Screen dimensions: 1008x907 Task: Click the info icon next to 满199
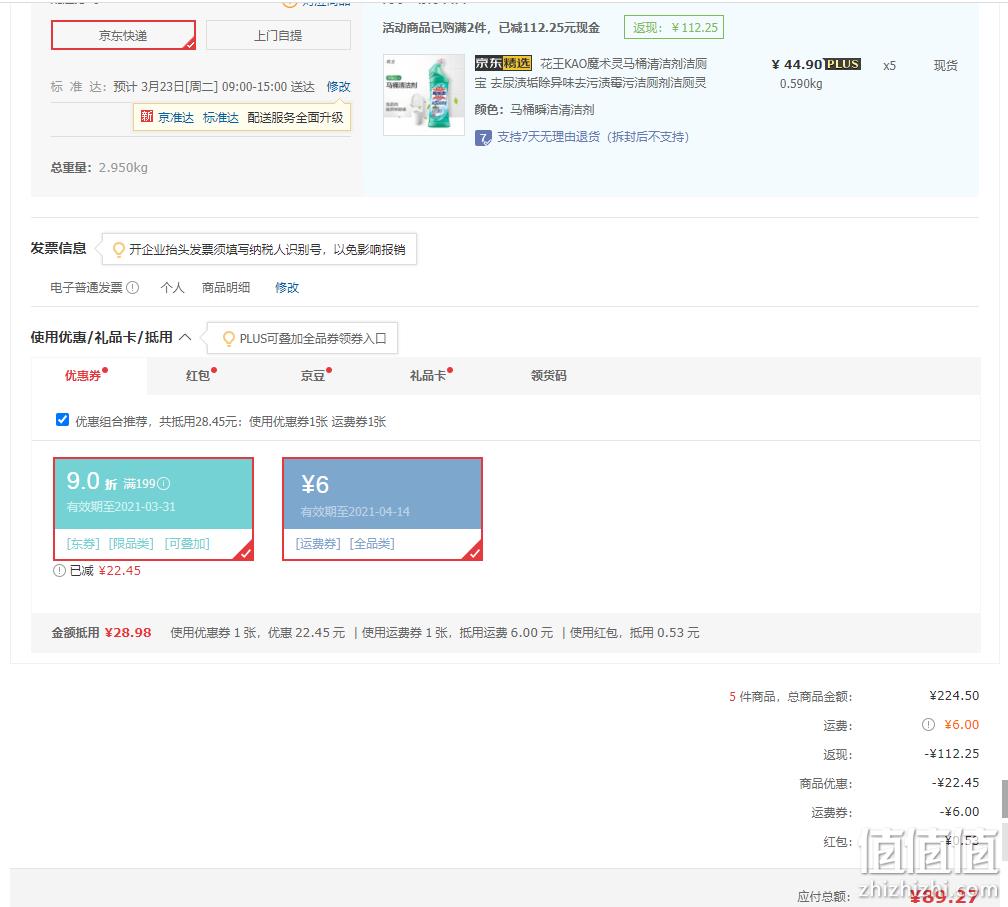click(x=164, y=483)
